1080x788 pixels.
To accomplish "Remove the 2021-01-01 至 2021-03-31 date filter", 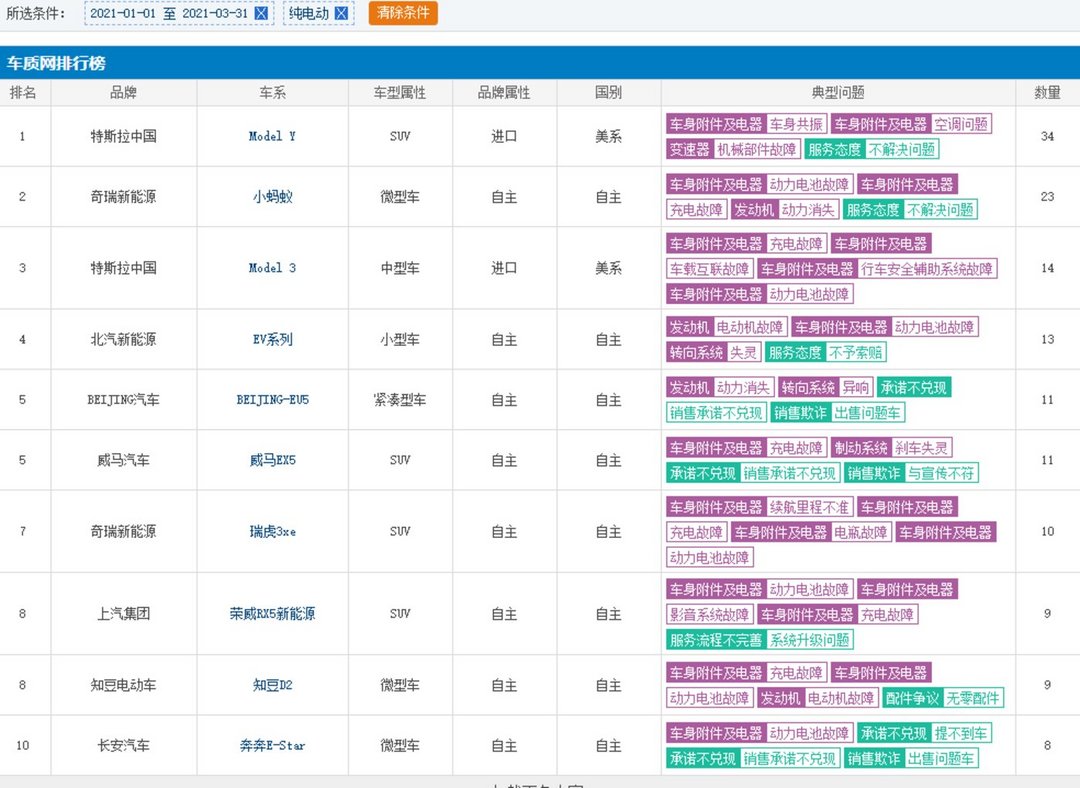I will pos(261,13).
